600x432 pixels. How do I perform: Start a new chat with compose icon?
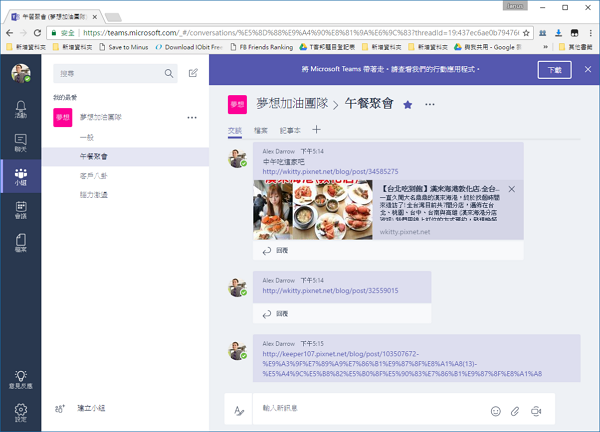point(193,73)
